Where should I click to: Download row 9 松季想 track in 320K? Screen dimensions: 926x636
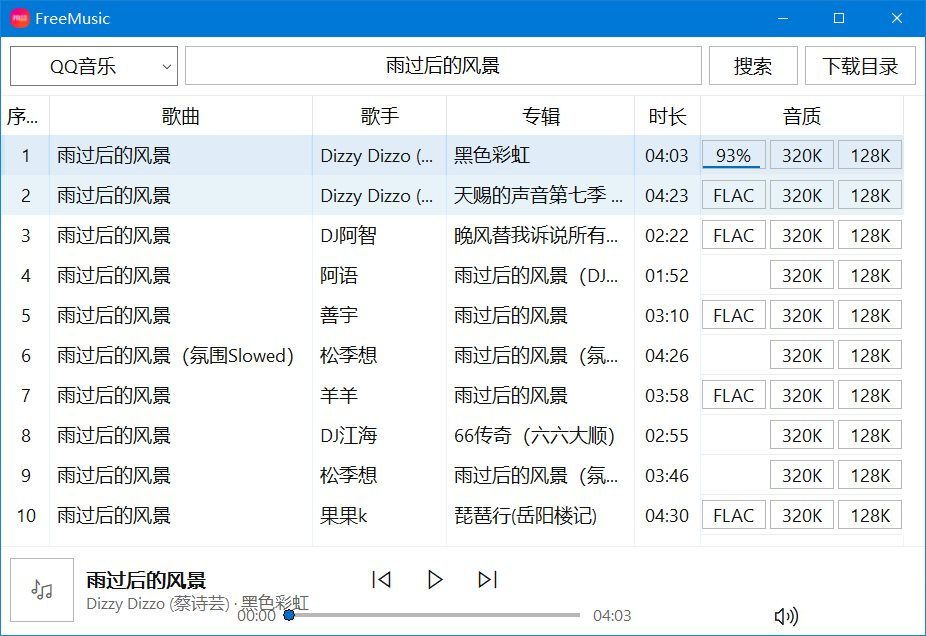(802, 475)
